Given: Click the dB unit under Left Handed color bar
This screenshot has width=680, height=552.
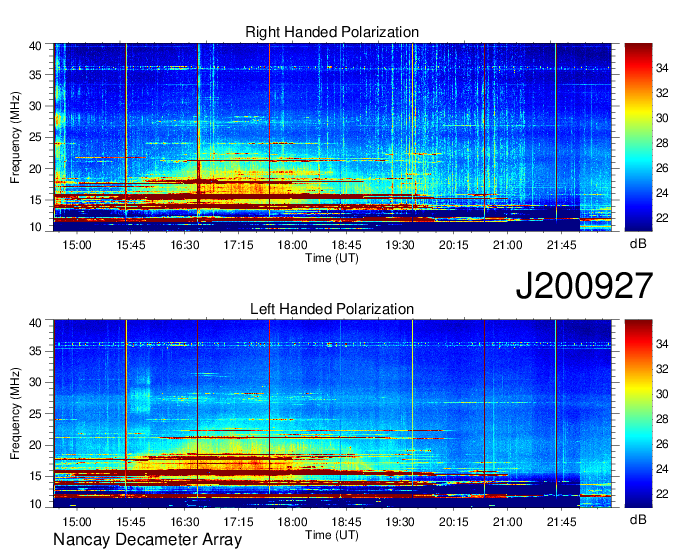Looking at the screenshot, I should (x=638, y=519).
